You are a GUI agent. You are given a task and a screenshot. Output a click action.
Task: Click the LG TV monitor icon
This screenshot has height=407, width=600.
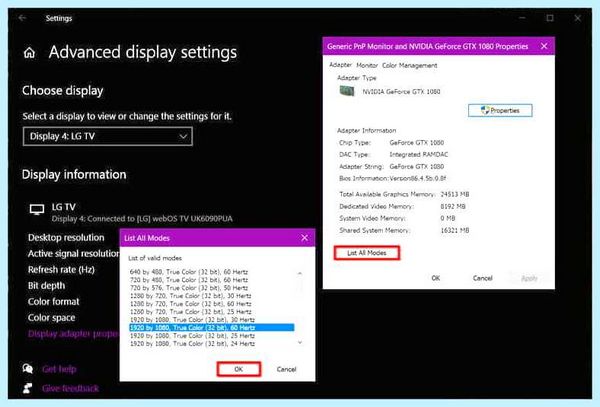(x=37, y=210)
